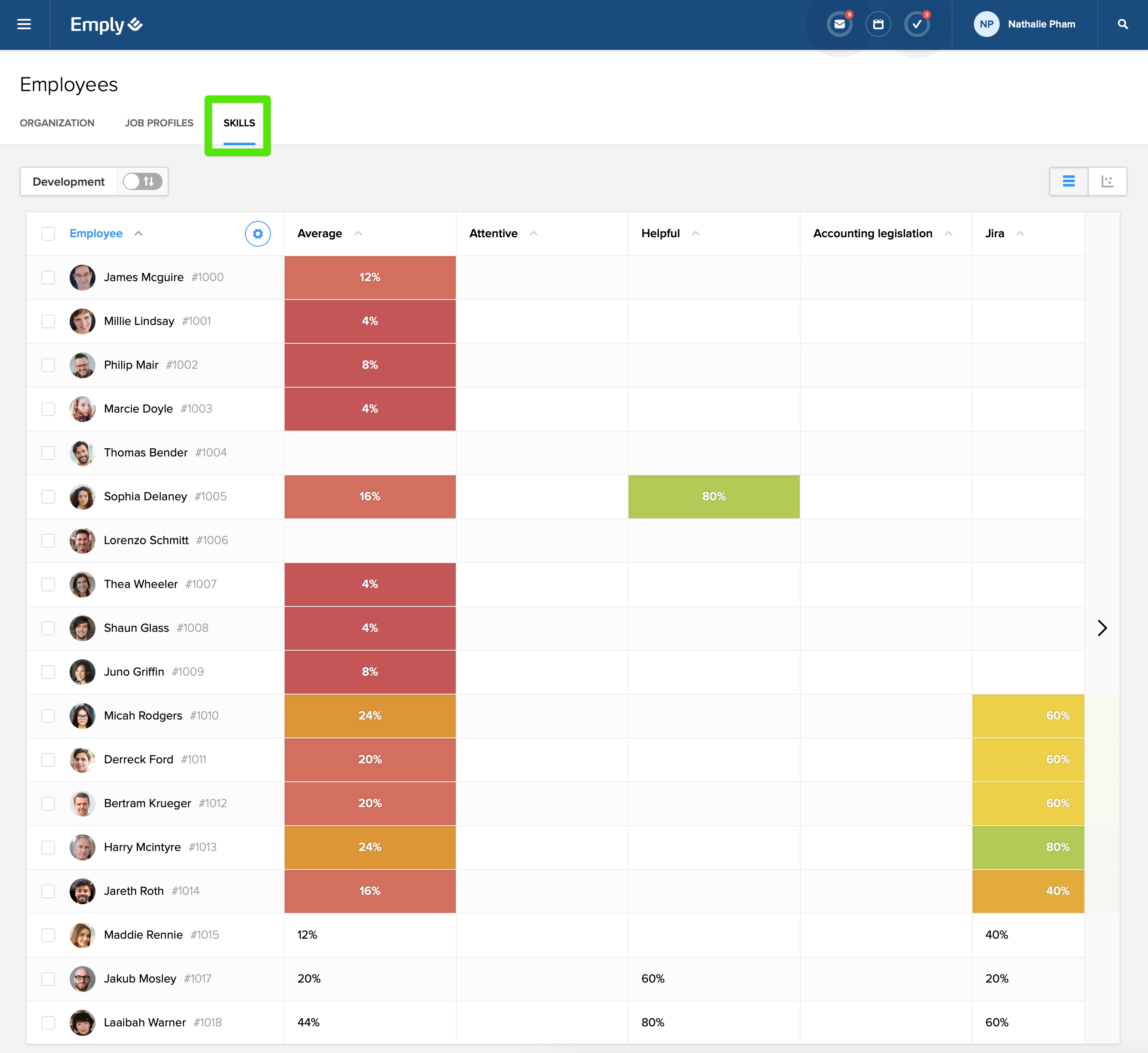Check the select-all employees checkbox
Screen dimensions: 1148x1053
[x=49, y=234]
